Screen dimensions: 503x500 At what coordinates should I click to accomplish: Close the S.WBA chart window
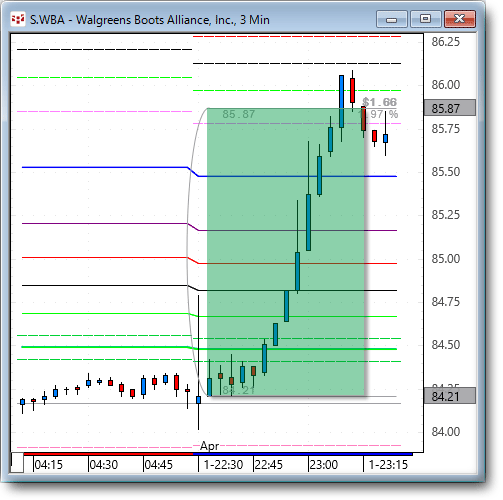[460, 19]
